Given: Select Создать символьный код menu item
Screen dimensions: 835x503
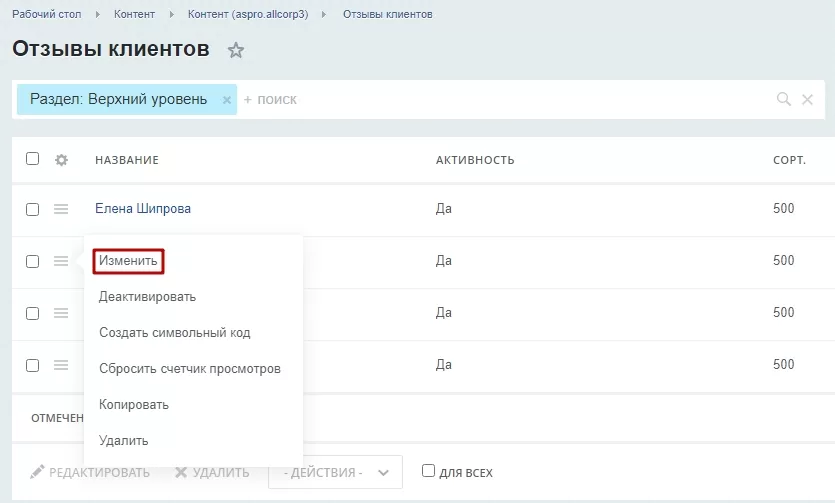Looking at the screenshot, I should [175, 333].
